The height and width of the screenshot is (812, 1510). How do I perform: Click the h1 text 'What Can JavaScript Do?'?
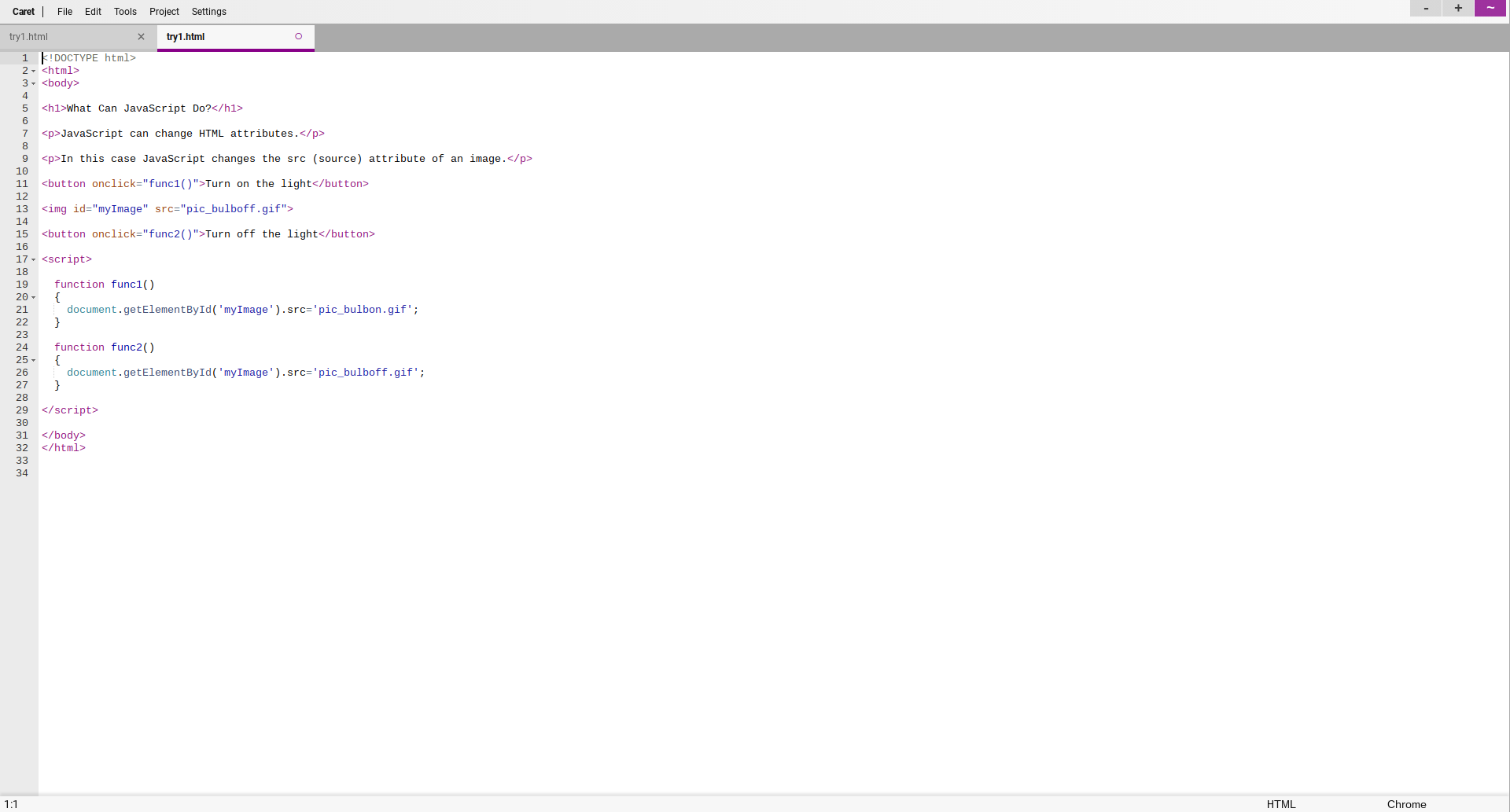[x=139, y=108]
